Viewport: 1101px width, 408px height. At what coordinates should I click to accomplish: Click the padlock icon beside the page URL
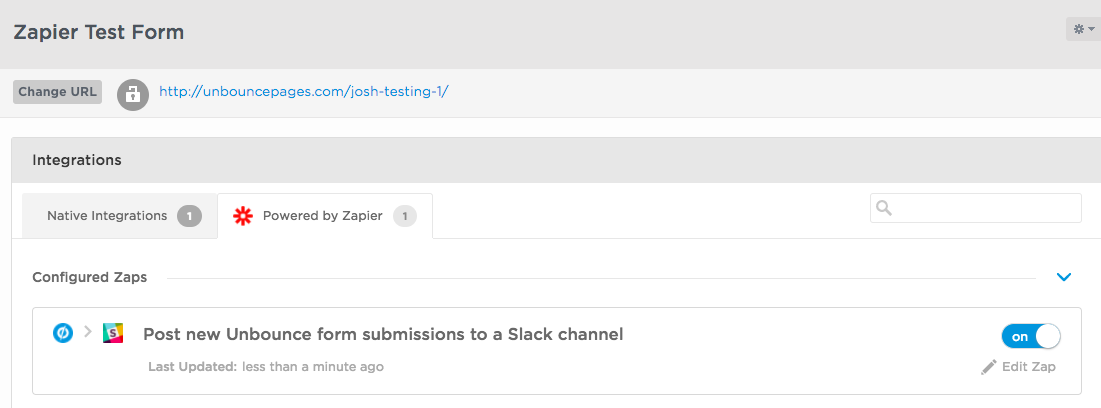pos(133,94)
